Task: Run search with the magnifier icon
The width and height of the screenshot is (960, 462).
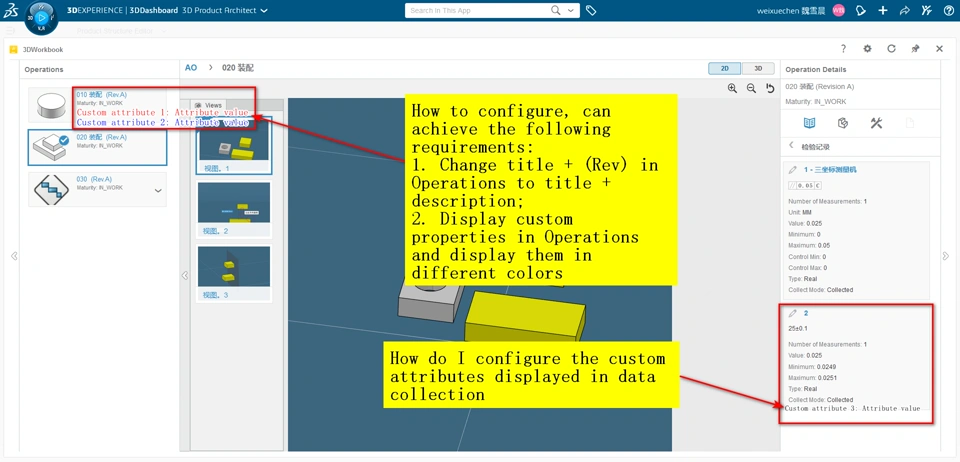Action: click(555, 10)
